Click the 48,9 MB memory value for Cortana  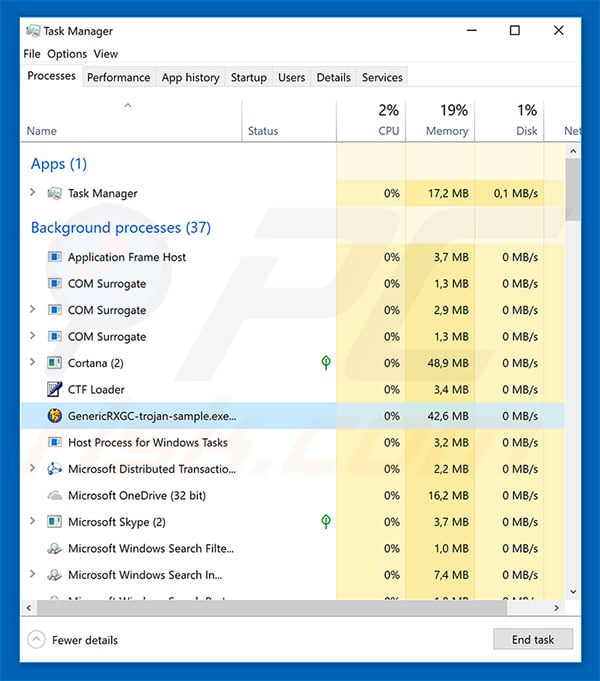[x=448, y=363]
